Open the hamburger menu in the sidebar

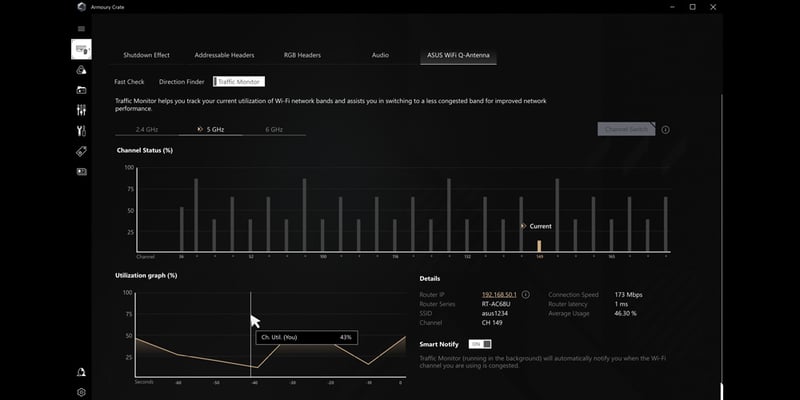[x=81, y=29]
